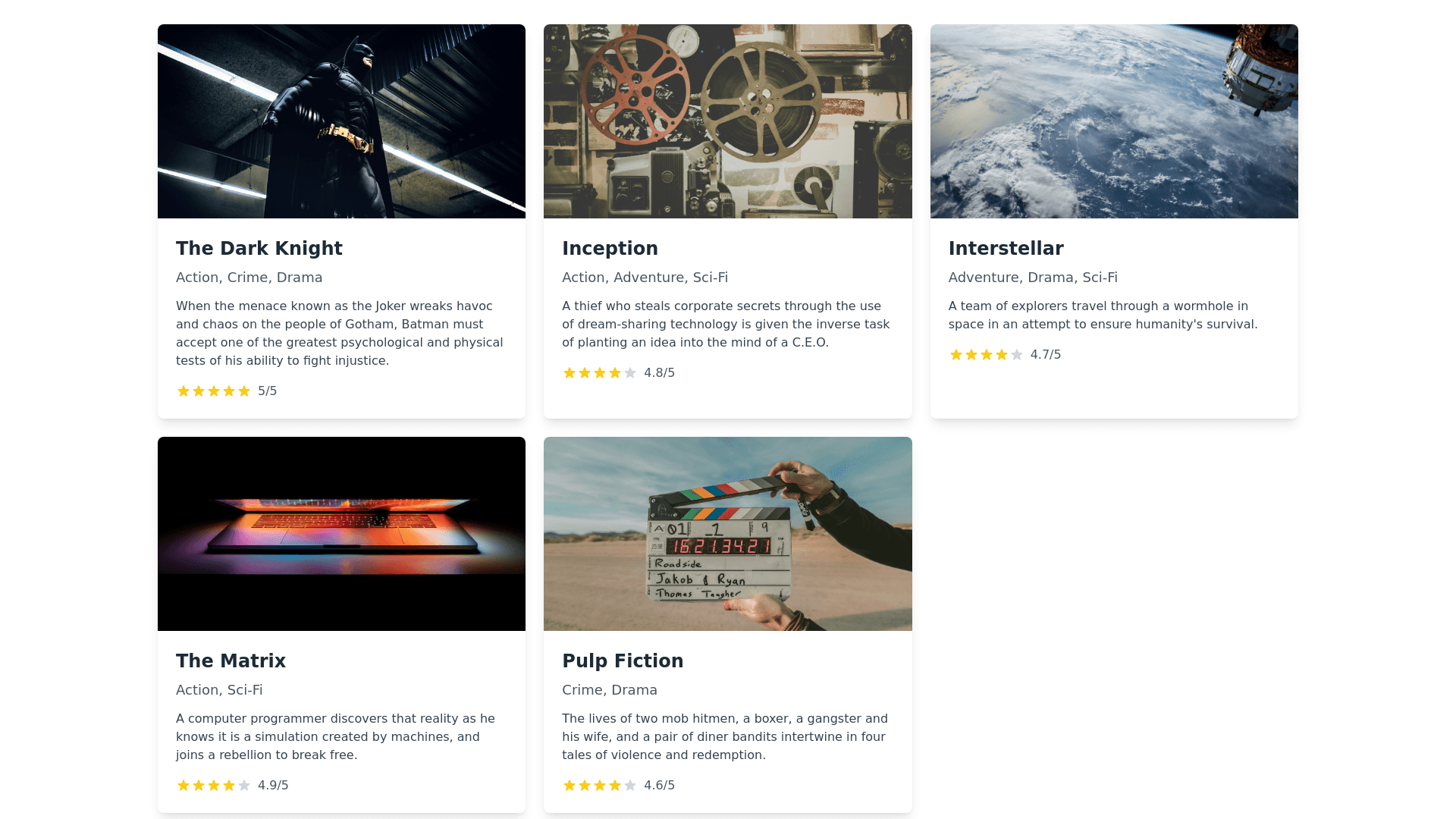Screen dimensions: 1456x819
Task: Click the gray fifth star under Interstellar
Action: (1017, 355)
